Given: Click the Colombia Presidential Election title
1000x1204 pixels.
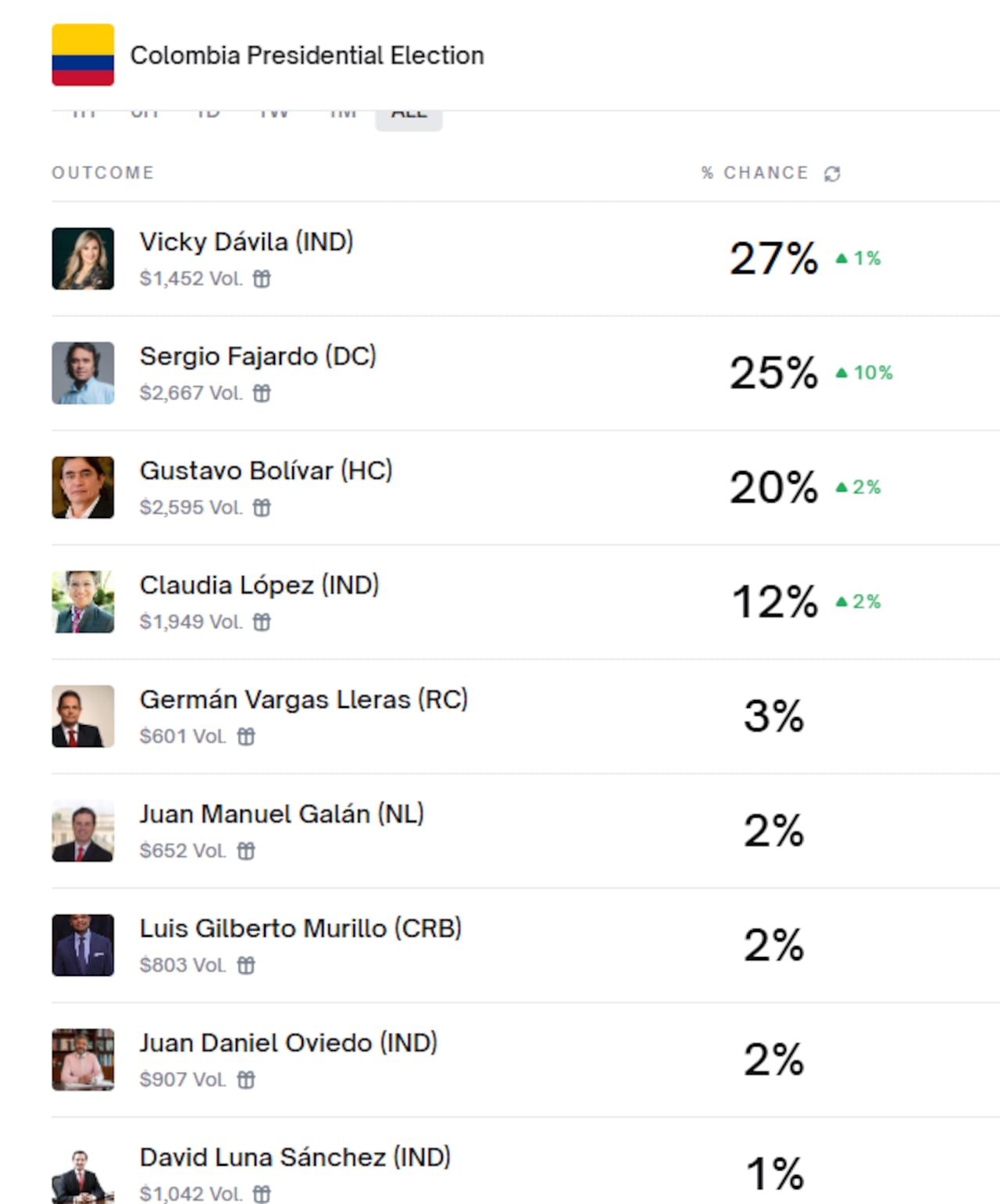Looking at the screenshot, I should tap(307, 55).
